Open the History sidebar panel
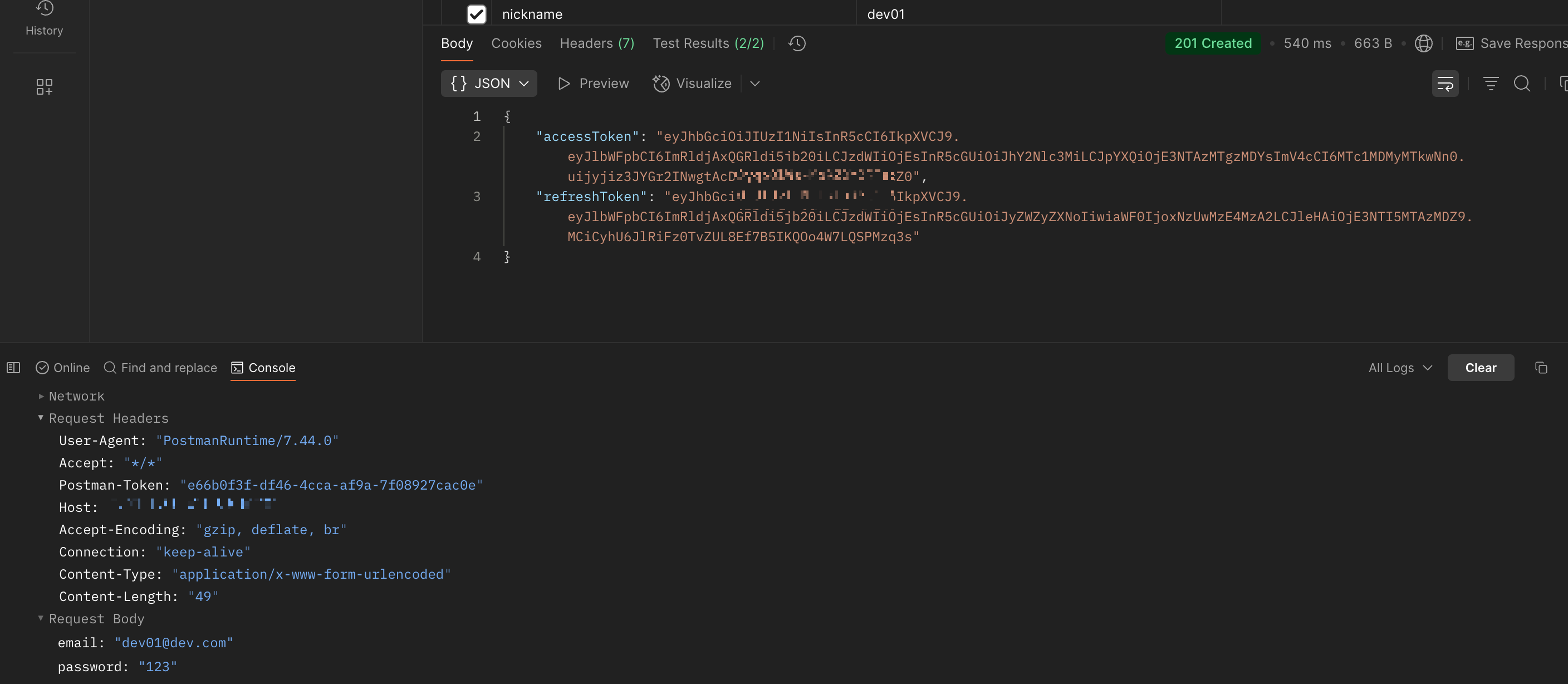 44,18
